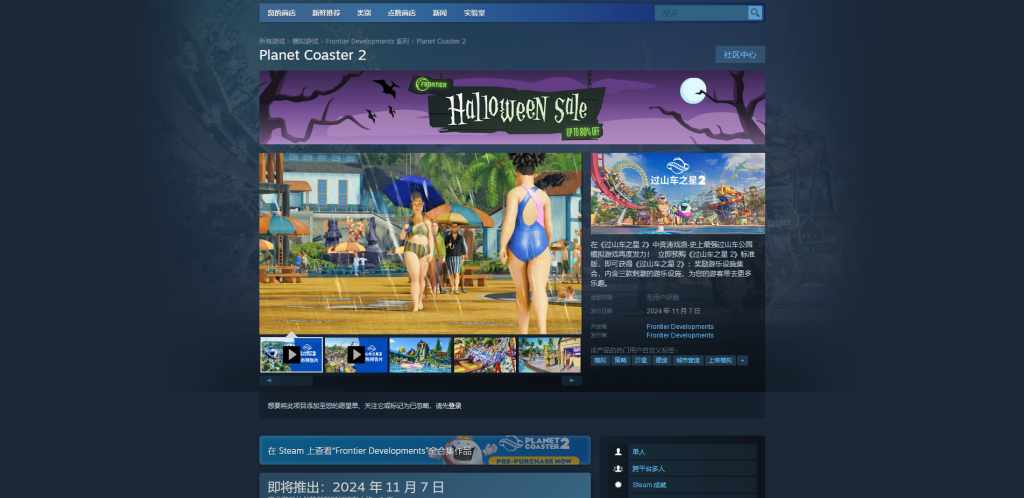Open the 类别 (Categories) menu
Screen dimensions: 1024x498
[364, 13]
